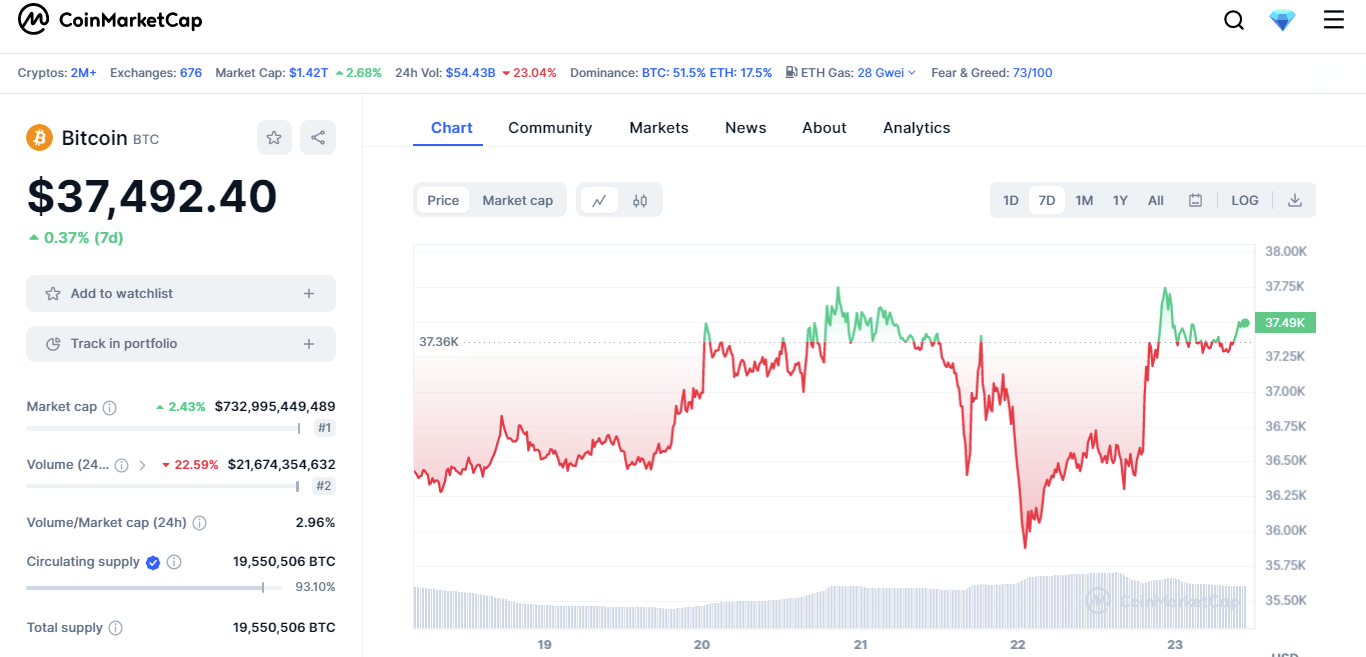The height and width of the screenshot is (657, 1366).
Task: Expand the Volume (24h) chevron arrow
Action: pyautogui.click(x=142, y=465)
